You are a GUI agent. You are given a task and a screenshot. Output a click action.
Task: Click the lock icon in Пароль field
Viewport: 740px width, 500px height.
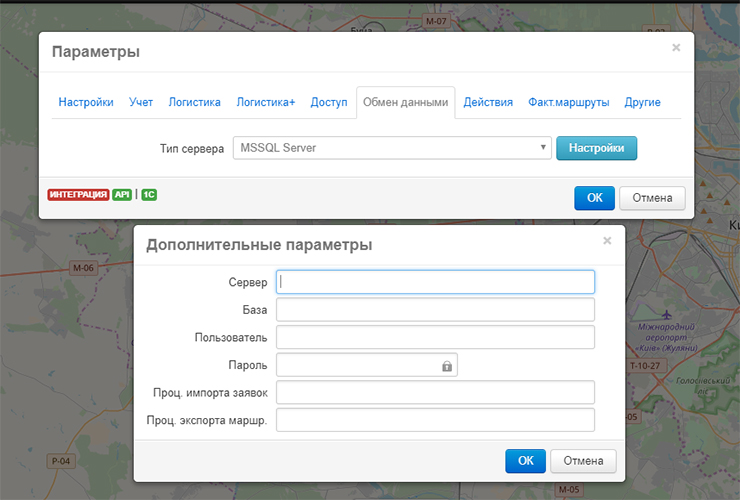pyautogui.click(x=447, y=366)
